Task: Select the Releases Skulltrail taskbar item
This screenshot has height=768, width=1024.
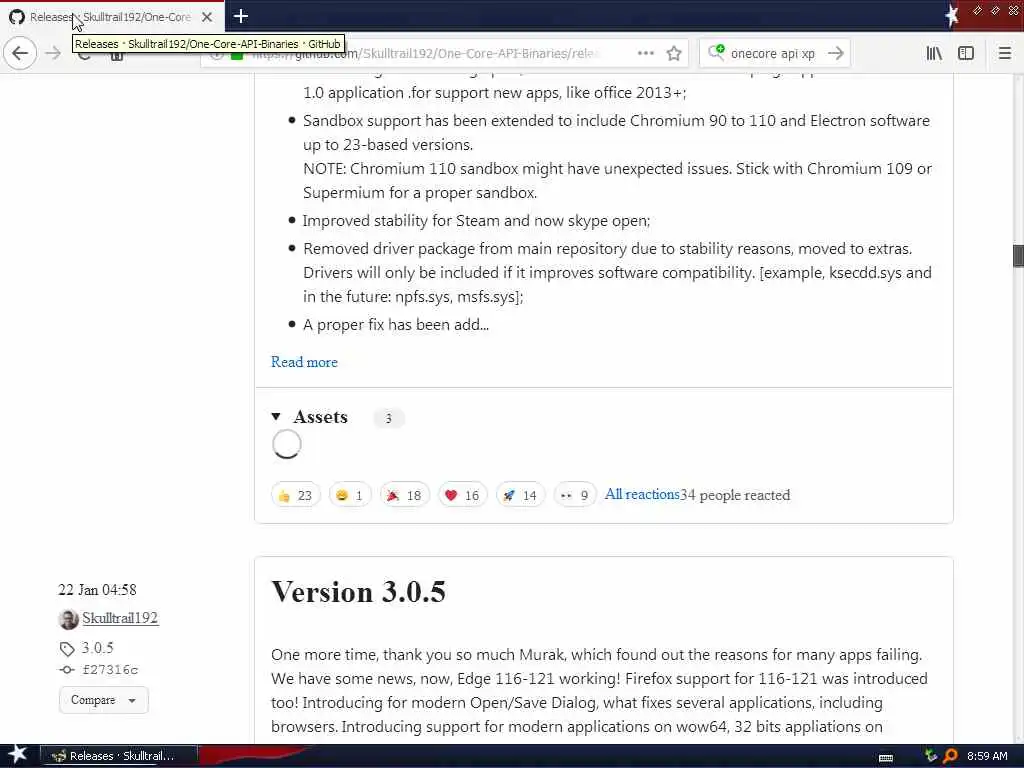Action: pyautogui.click(x=120, y=756)
